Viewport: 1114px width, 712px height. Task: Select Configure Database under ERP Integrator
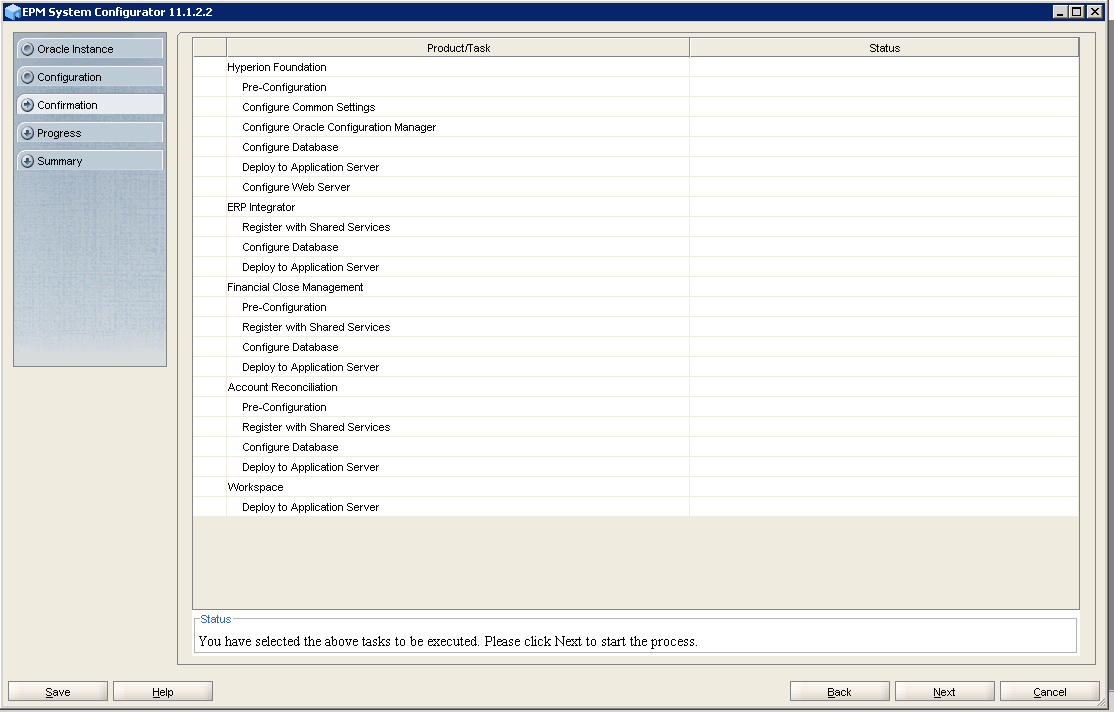(636, 247)
